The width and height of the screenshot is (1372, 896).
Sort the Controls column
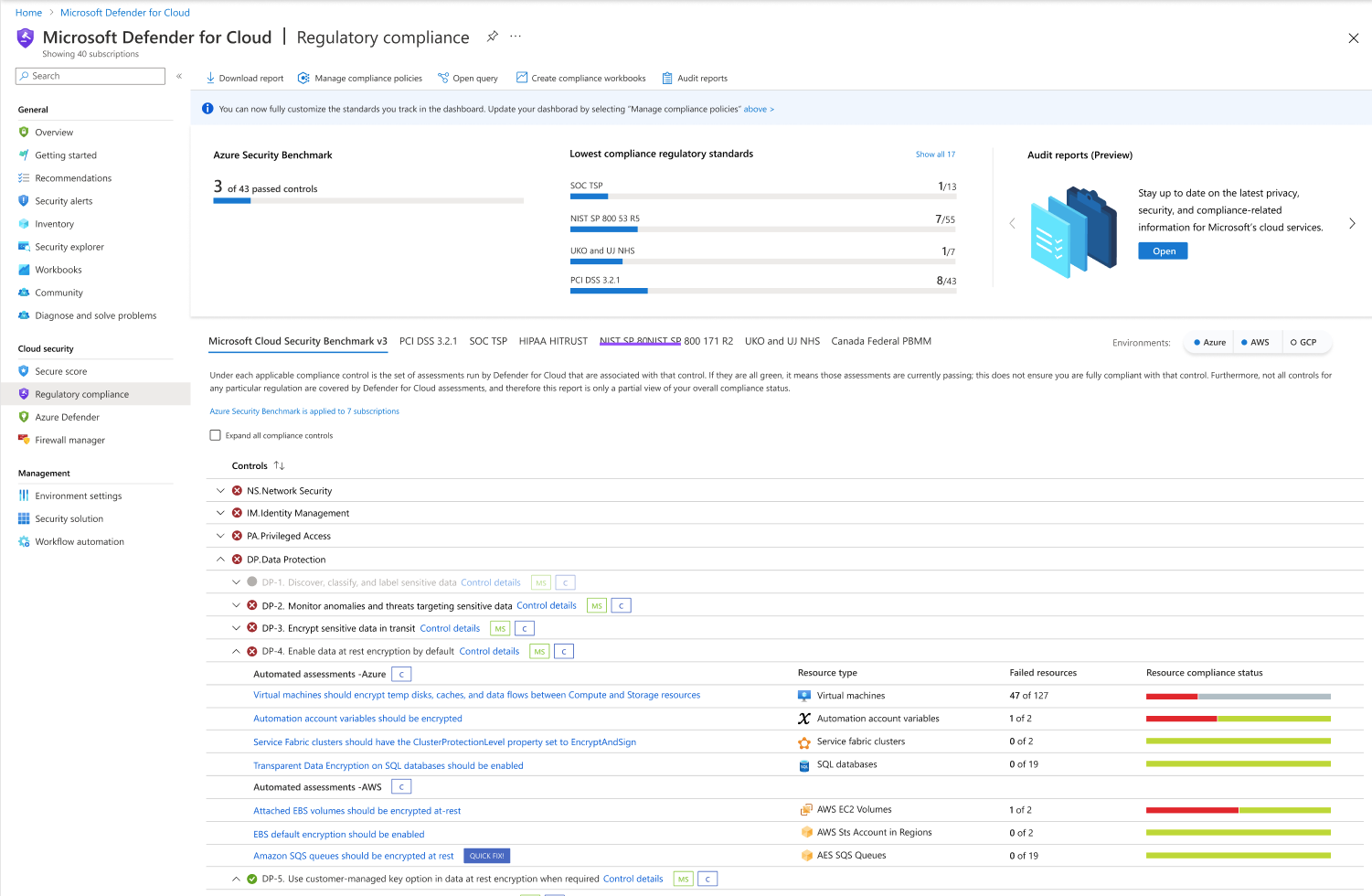[x=279, y=466]
